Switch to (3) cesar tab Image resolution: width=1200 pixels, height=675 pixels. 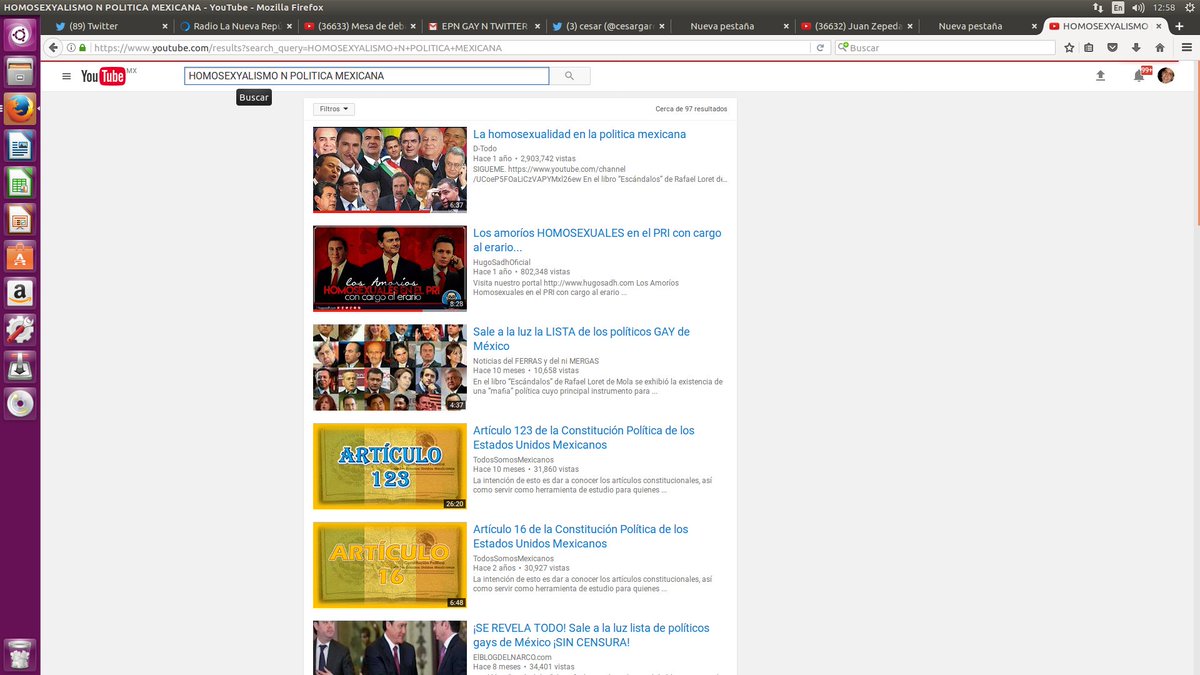coord(609,26)
